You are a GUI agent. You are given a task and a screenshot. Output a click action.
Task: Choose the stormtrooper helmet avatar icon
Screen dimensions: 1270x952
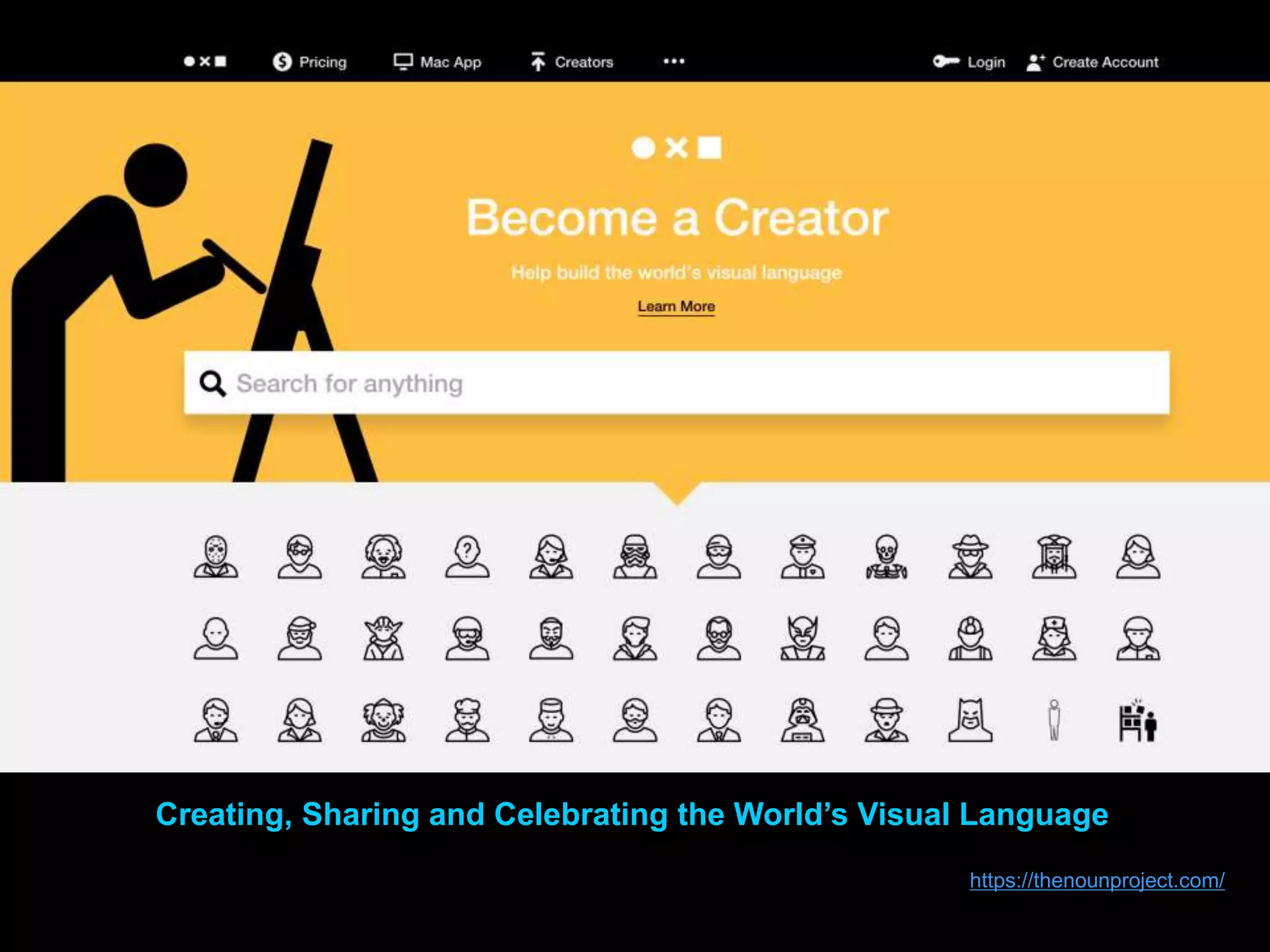pyautogui.click(x=635, y=557)
